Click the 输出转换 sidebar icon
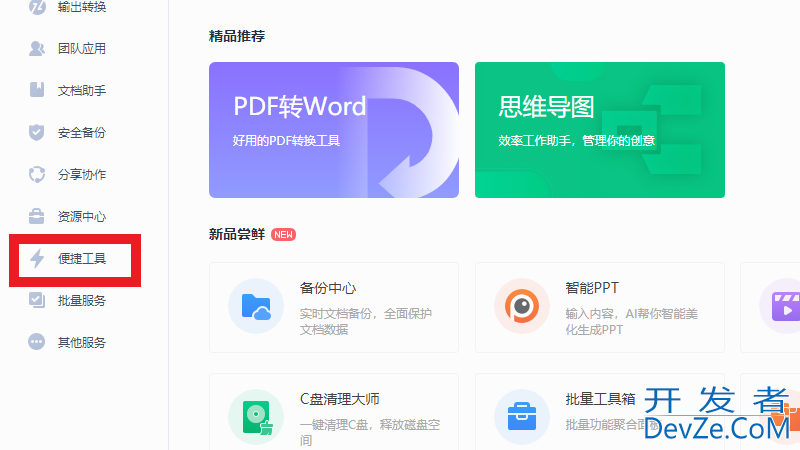 [x=37, y=7]
